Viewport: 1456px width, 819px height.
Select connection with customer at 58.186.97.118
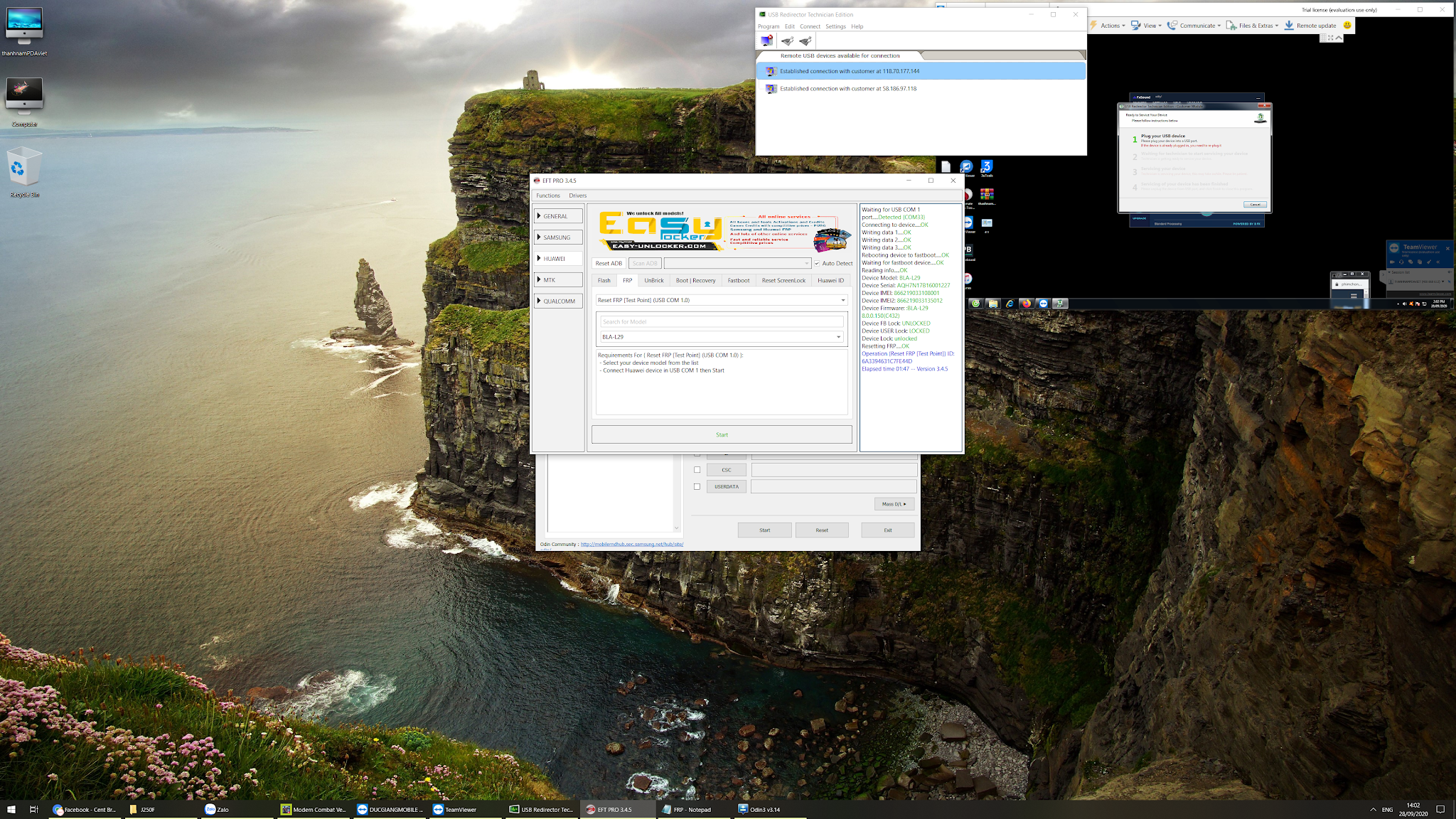(921, 89)
